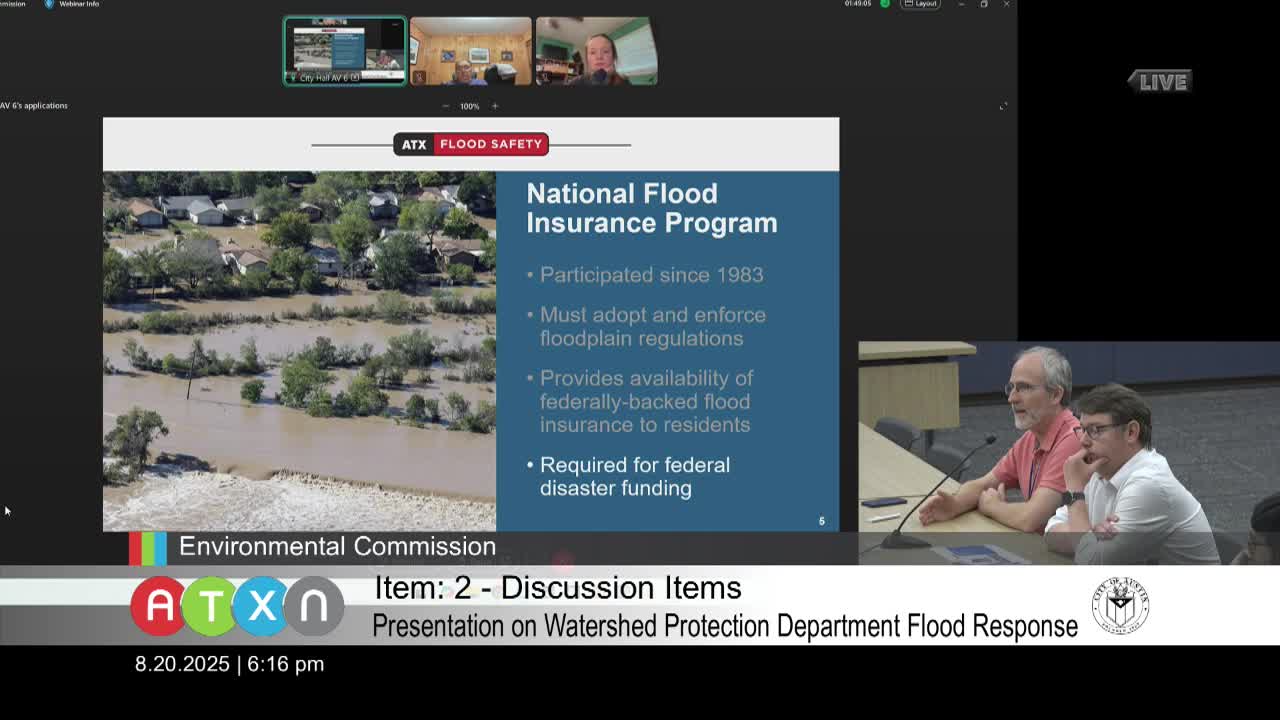Image resolution: width=1280 pixels, height=720 pixels.
Task: Click the 'AV 6's applications' label
Action: coord(34,106)
